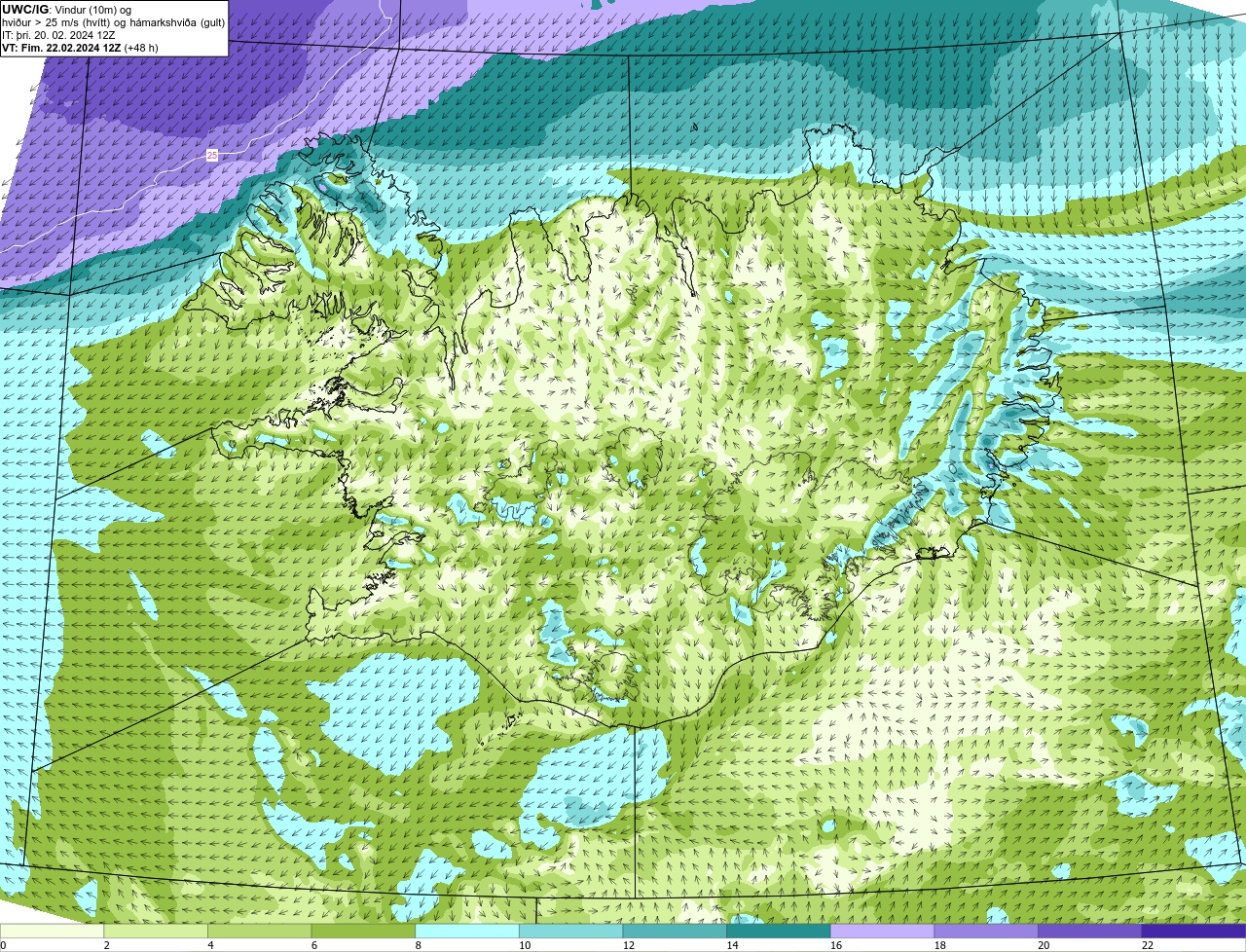
Task: Click the legend swatch between 10 and 12
Action: [x=570, y=932]
